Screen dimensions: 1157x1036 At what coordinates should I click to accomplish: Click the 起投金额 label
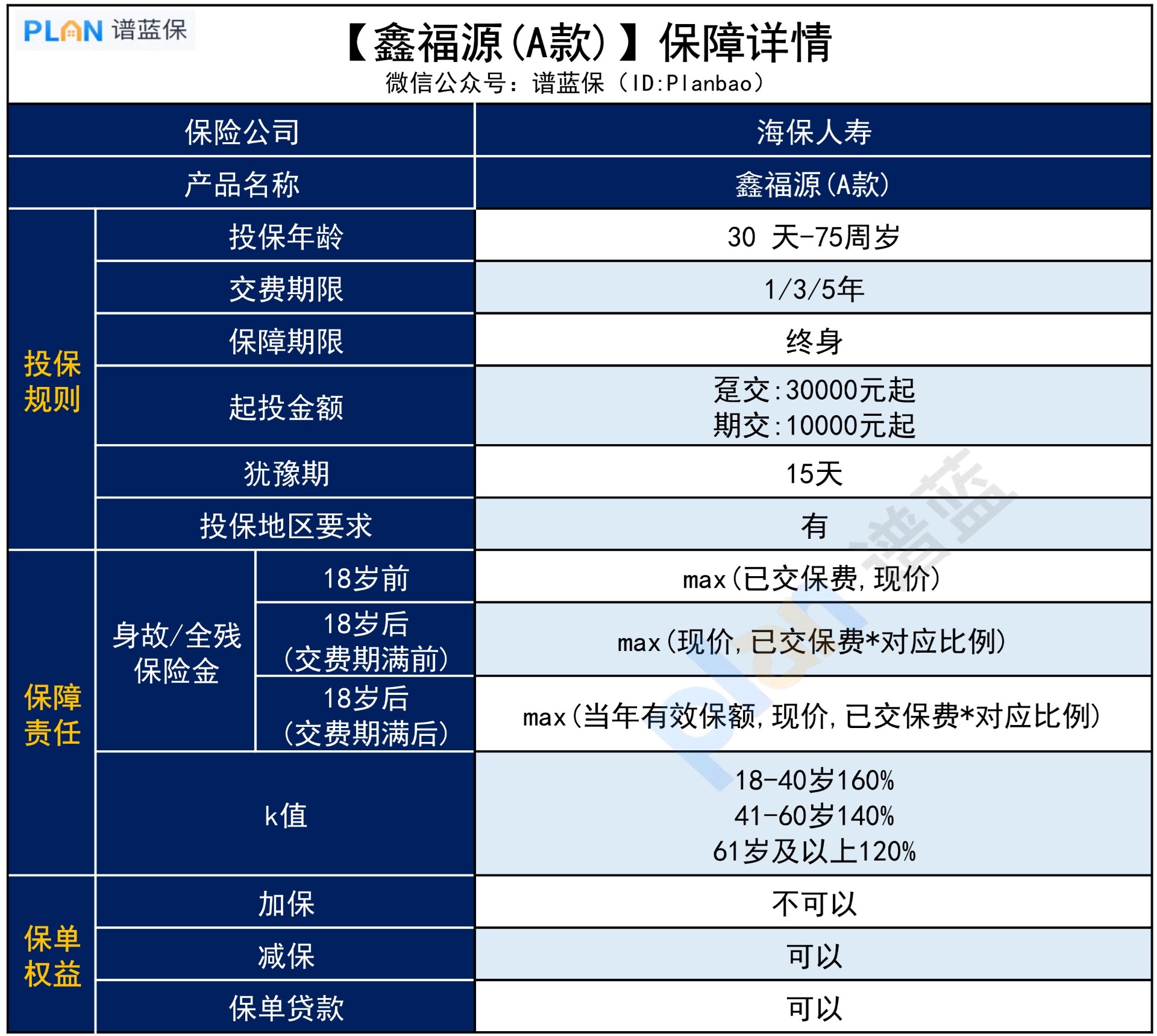click(x=286, y=407)
